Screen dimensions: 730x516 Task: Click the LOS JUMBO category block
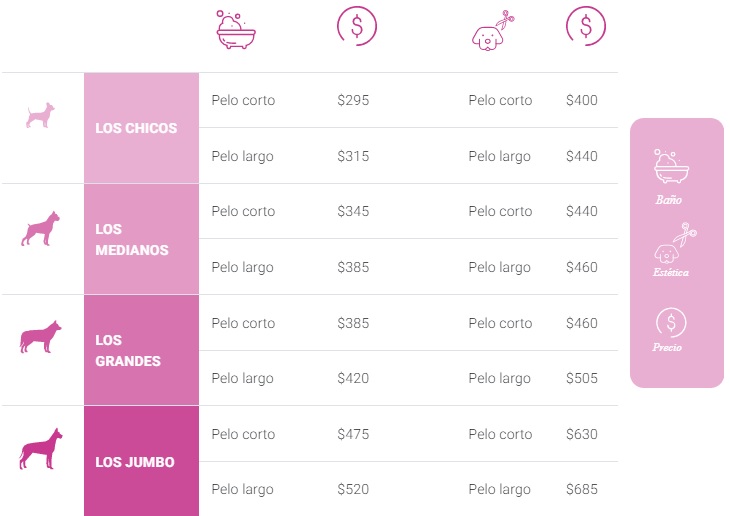click(142, 461)
